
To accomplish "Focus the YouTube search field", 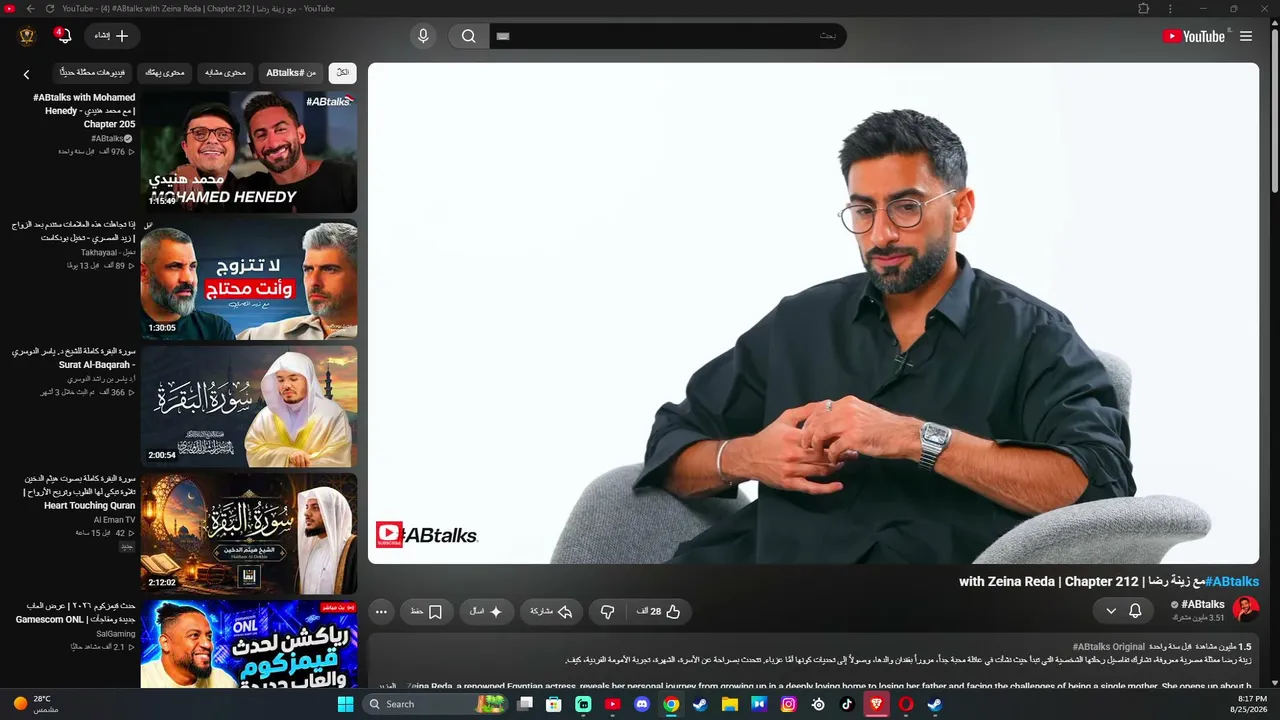I will [667, 36].
